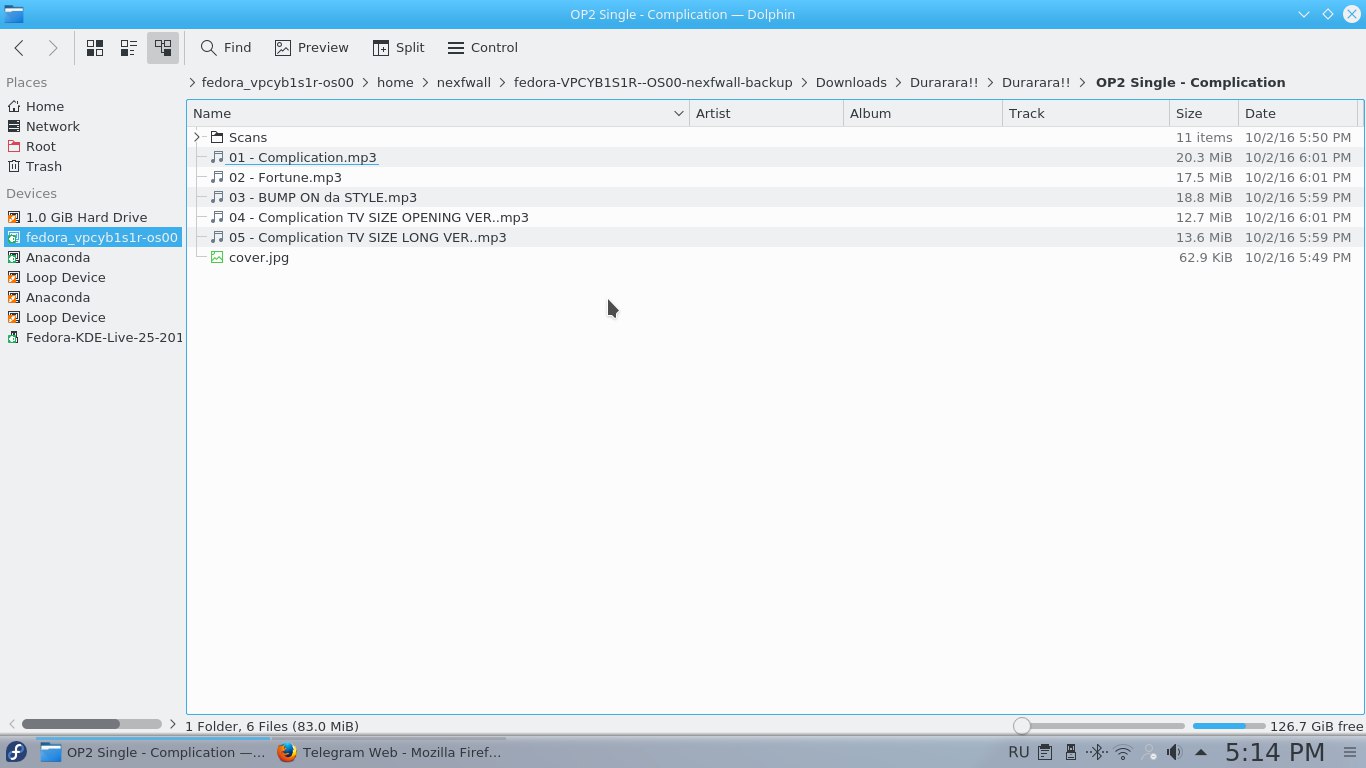Sort by the Album column header
The height and width of the screenshot is (768, 1366).
923,113
